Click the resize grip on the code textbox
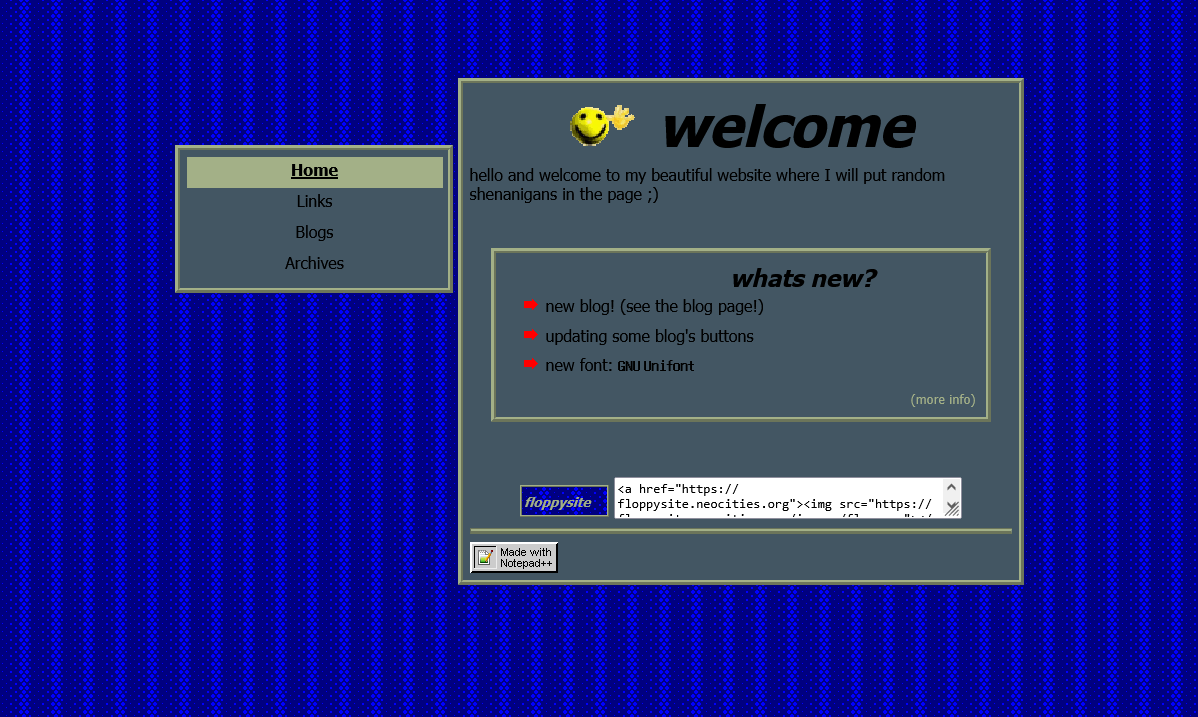This screenshot has height=717, width=1198. 953,510
